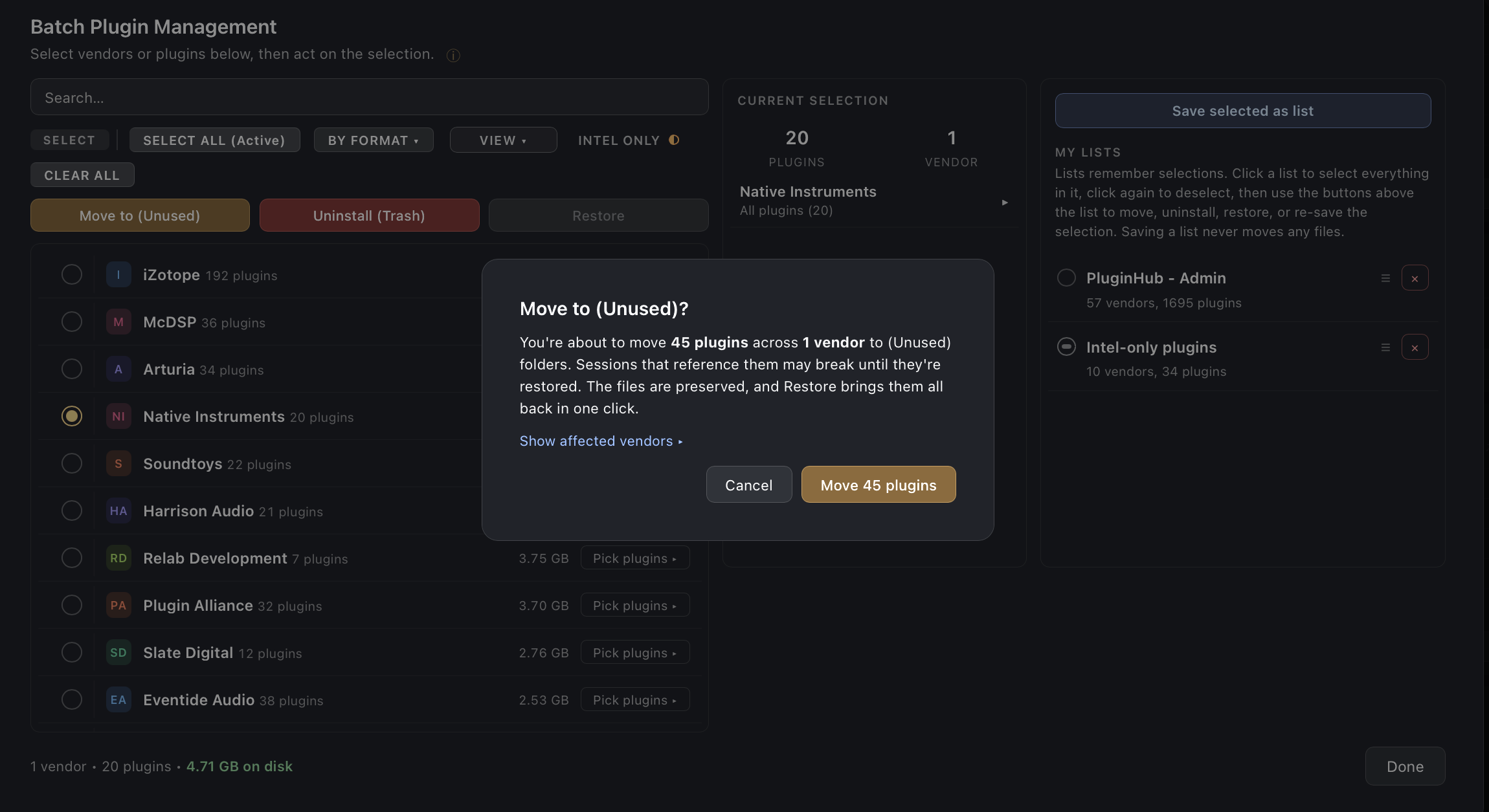This screenshot has height=812, width=1489.
Task: Click the Harrison Audio HA badge icon
Action: coord(118,511)
